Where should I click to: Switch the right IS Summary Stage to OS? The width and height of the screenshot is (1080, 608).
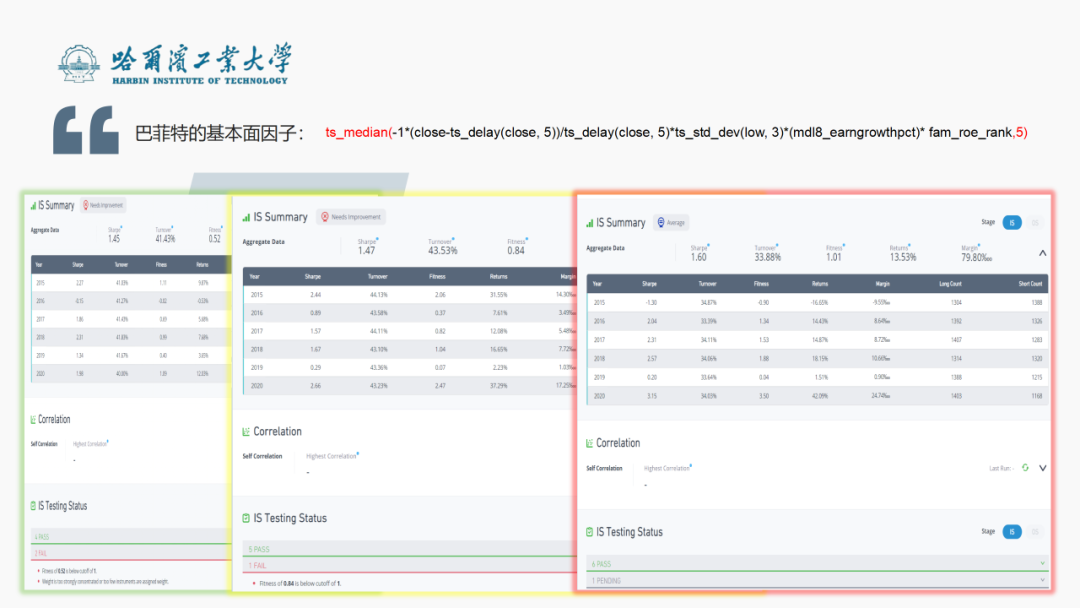1034,222
